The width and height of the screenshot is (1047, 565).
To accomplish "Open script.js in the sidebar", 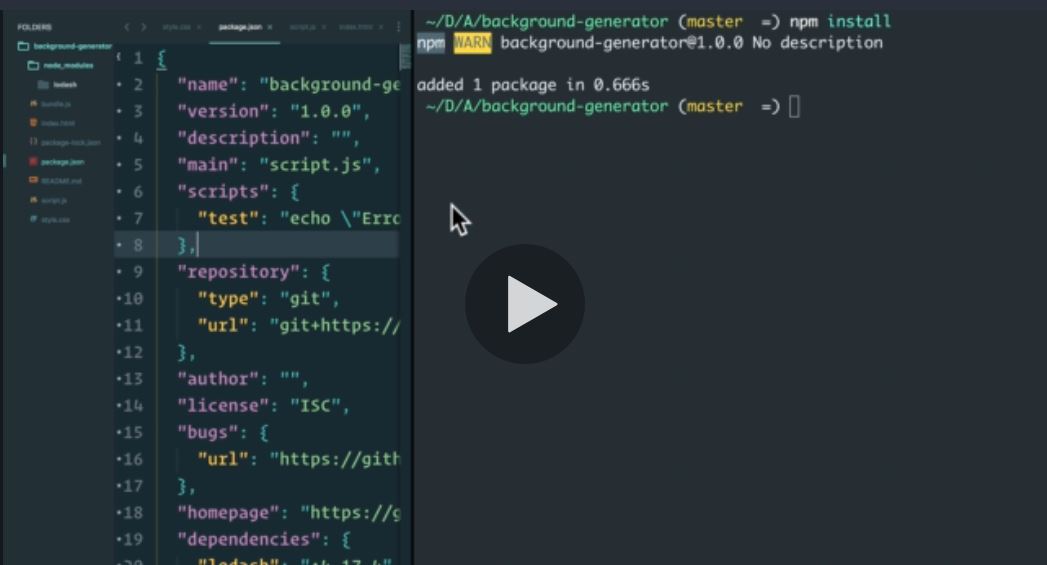I will (53, 200).
